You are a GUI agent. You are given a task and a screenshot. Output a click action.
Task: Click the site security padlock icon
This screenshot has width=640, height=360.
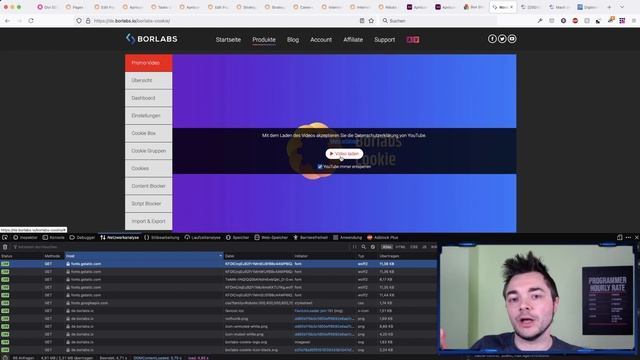(88, 20)
